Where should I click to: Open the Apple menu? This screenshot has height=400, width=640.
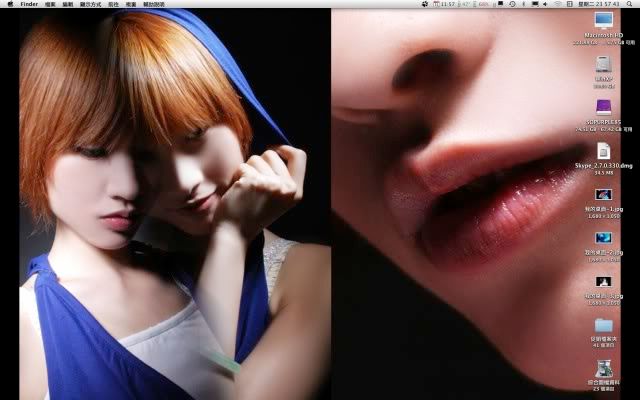(x=9, y=4)
